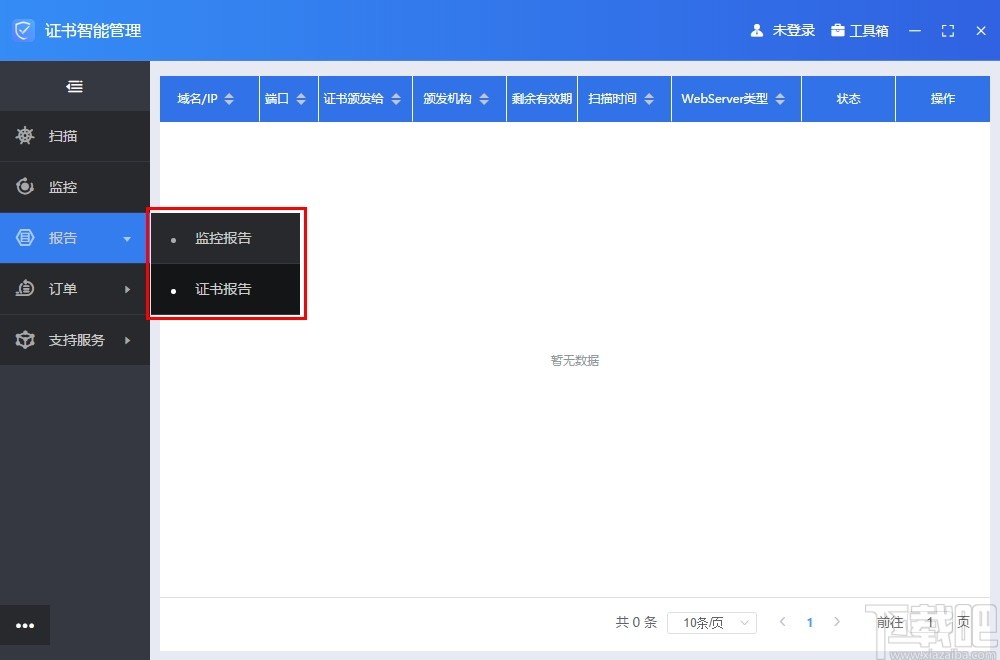Open the 10条/页 page size dropdown

point(711,622)
